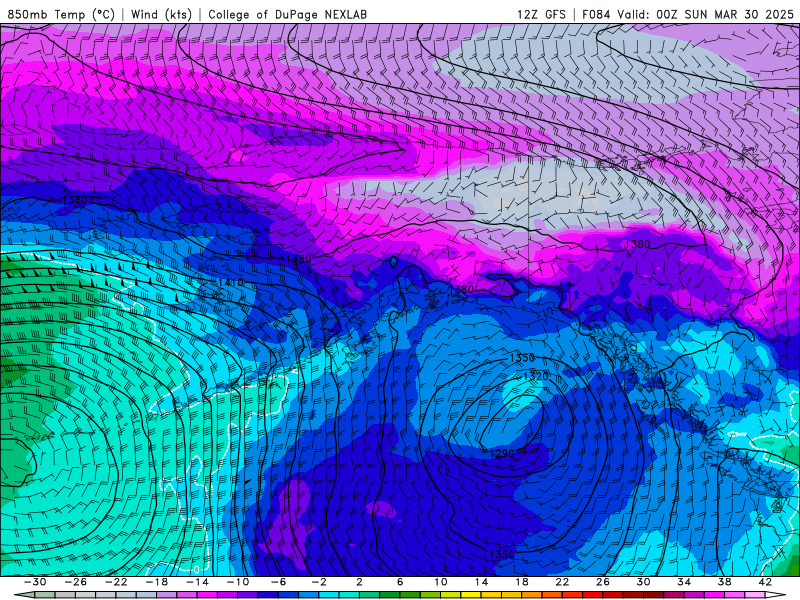This screenshot has width=800, height=600.
Task: Click the -30 colorbar tick label
Action: pos(35,582)
